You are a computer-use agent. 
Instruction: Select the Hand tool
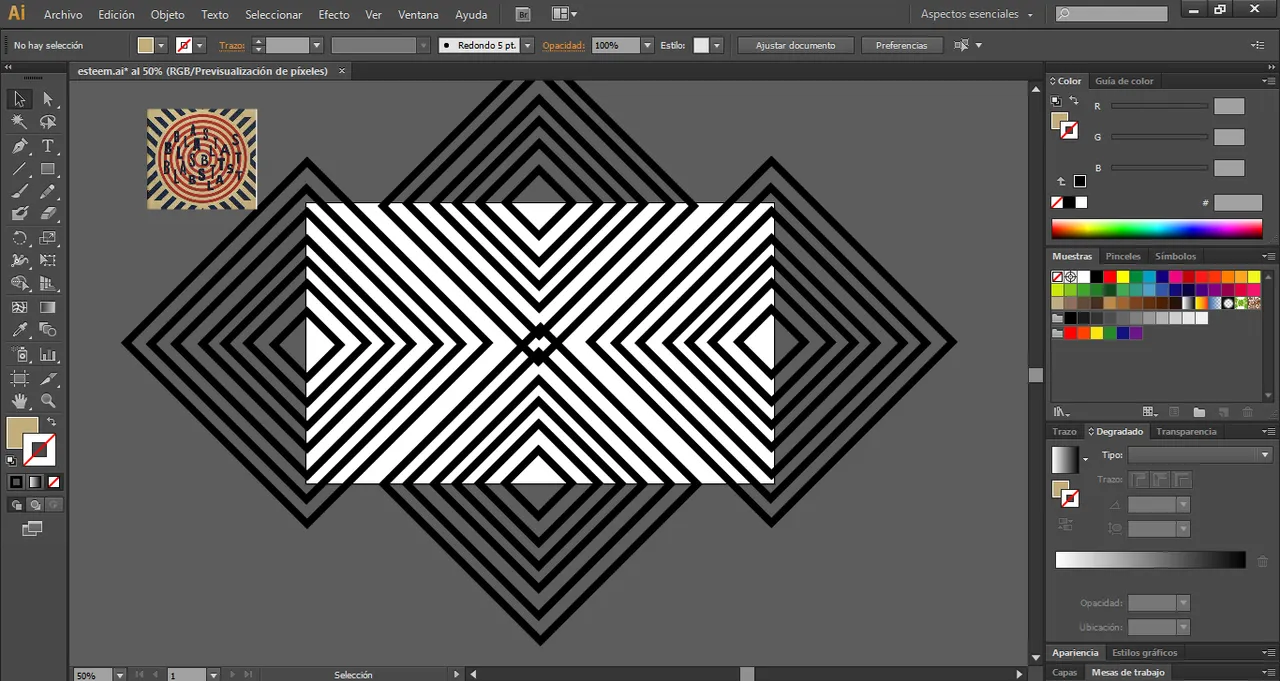point(19,402)
